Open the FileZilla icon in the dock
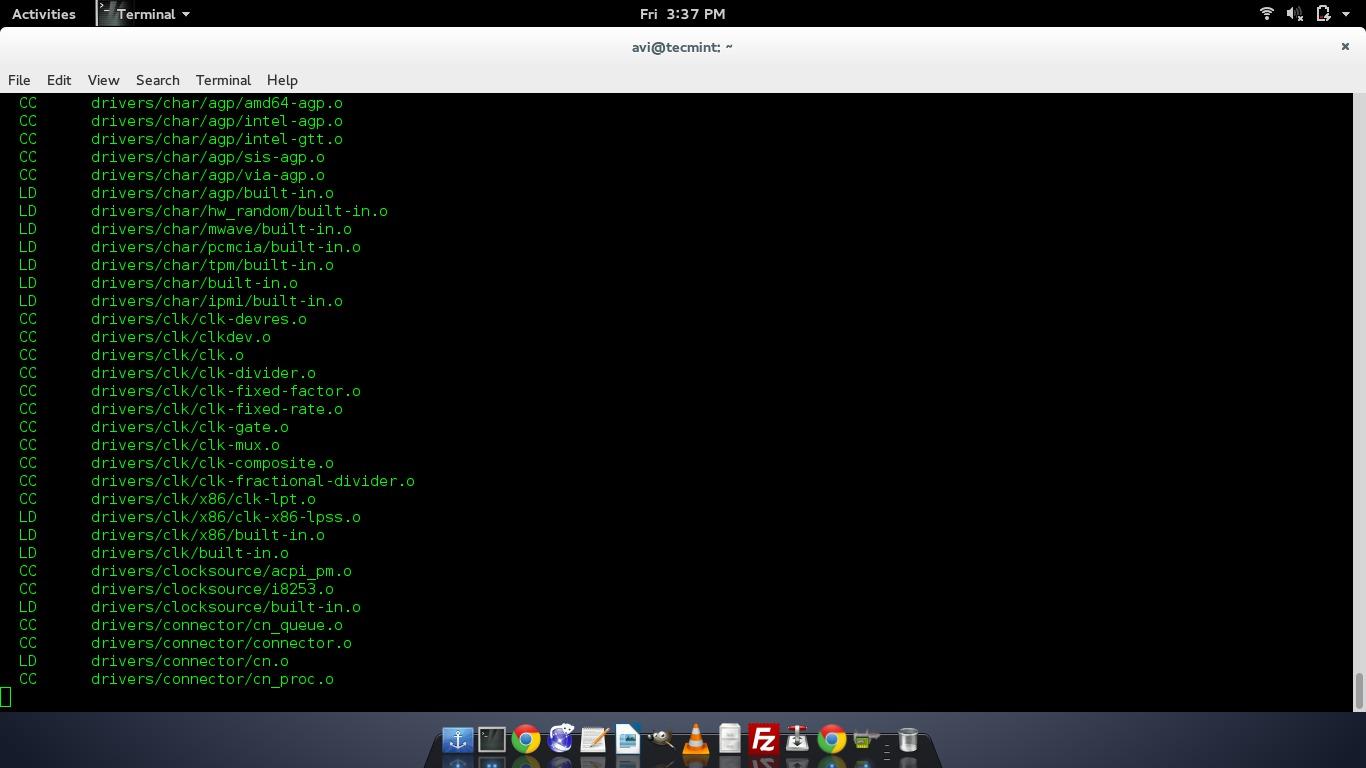1366x768 pixels. point(763,740)
